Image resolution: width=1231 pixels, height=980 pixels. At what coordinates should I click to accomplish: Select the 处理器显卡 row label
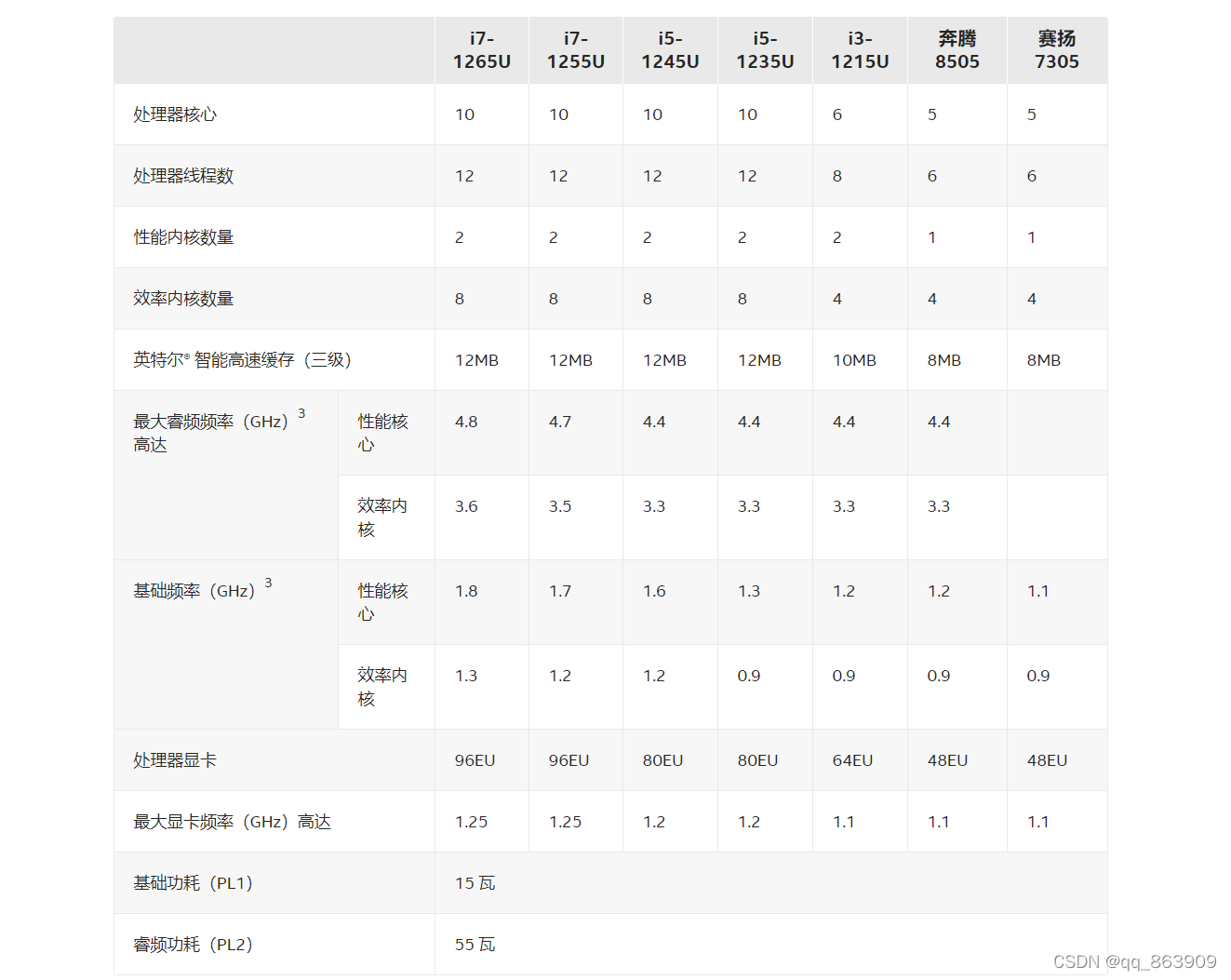175,760
